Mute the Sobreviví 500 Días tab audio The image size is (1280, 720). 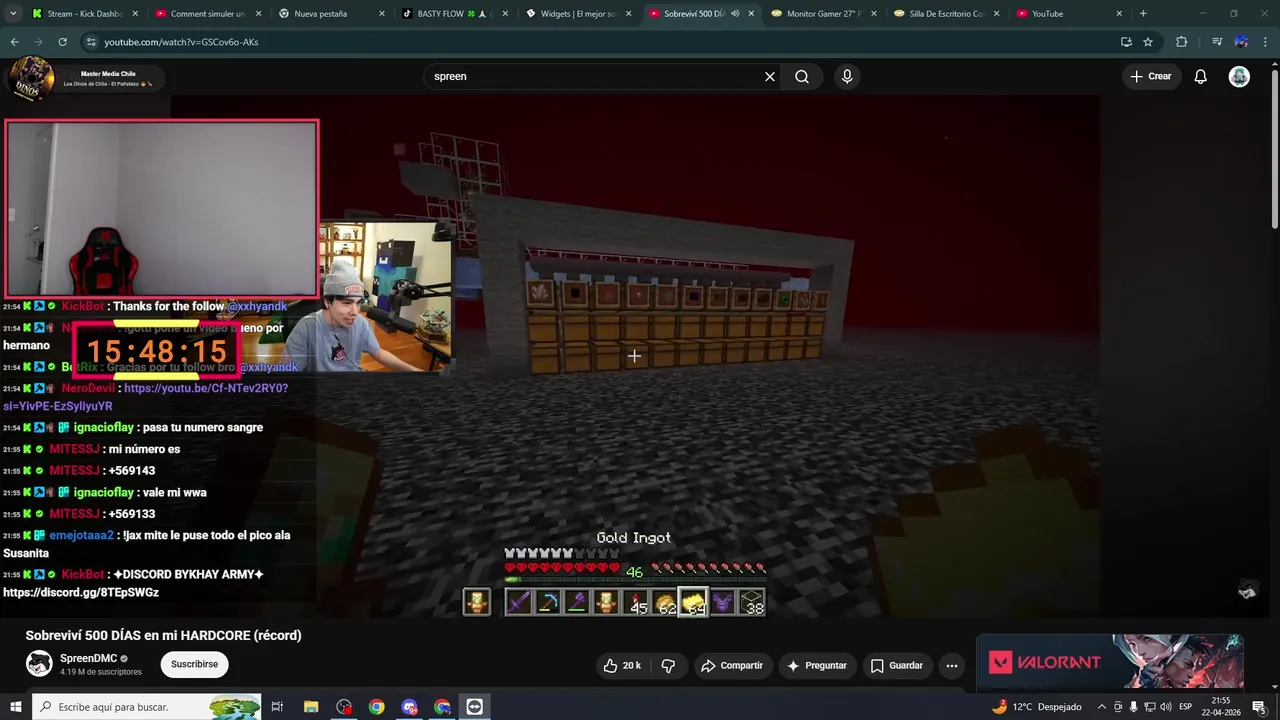click(x=735, y=14)
